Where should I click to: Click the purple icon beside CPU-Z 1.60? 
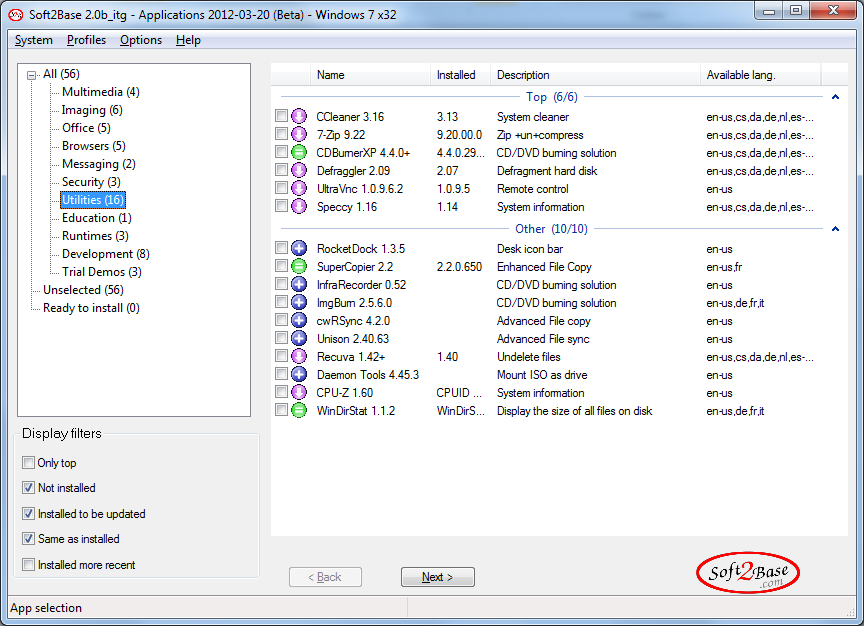(x=299, y=392)
